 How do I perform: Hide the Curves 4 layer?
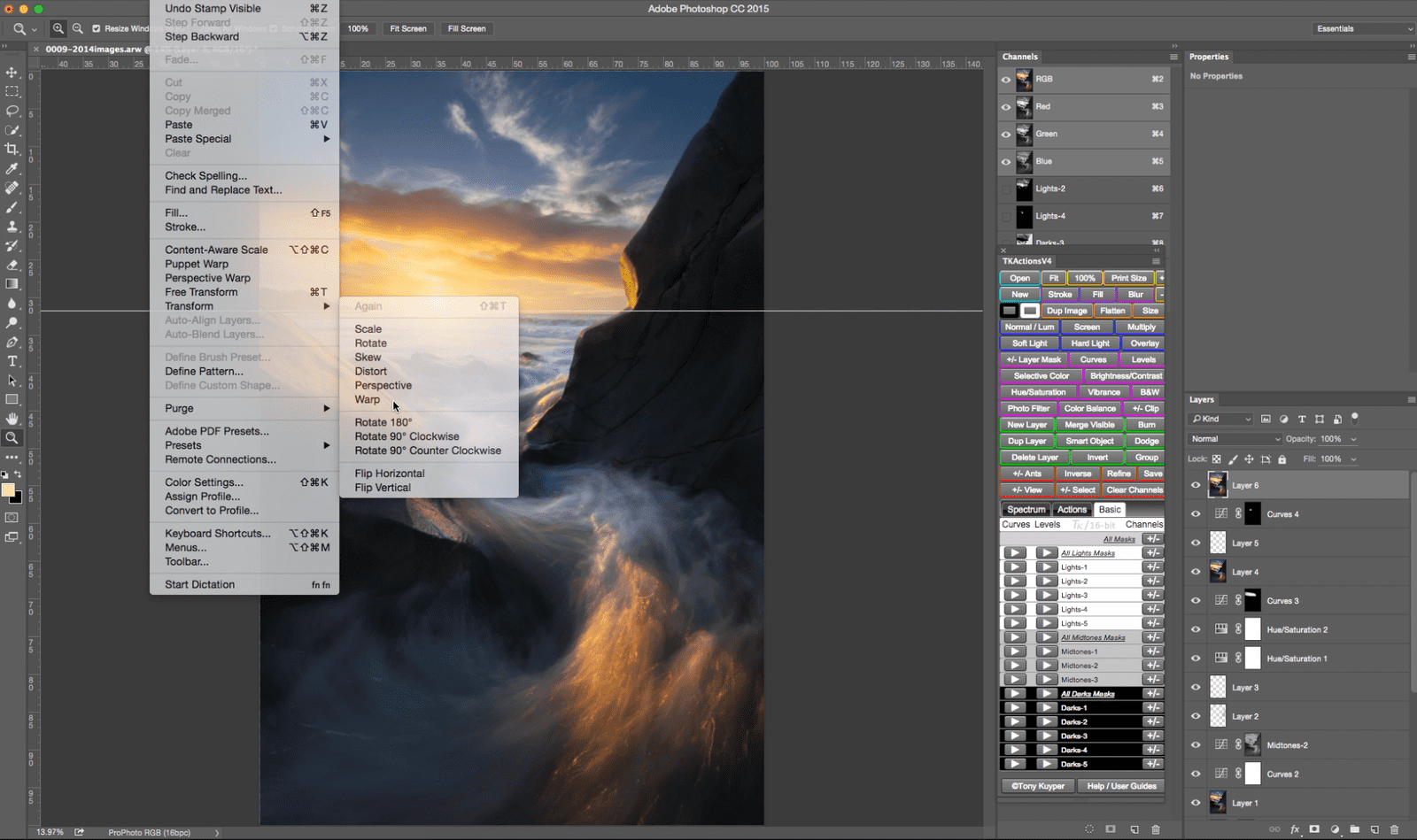click(1196, 514)
